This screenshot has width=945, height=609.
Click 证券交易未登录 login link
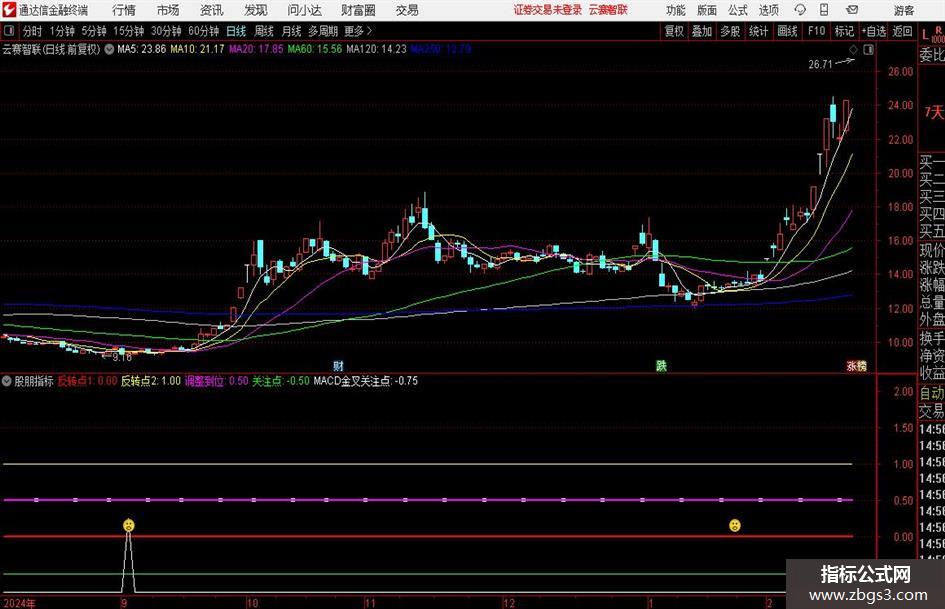(x=548, y=10)
